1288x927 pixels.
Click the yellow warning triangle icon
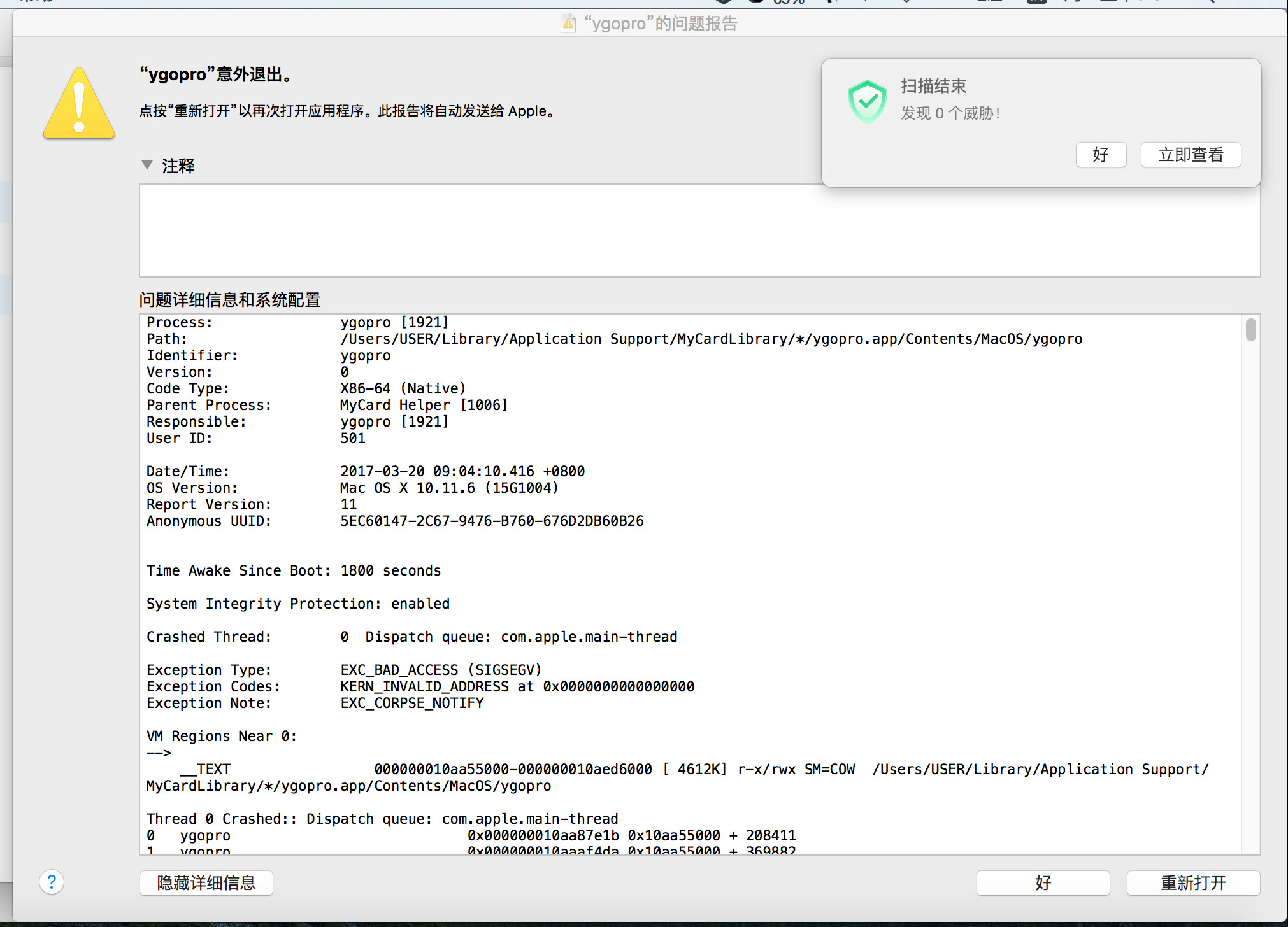pos(79,104)
